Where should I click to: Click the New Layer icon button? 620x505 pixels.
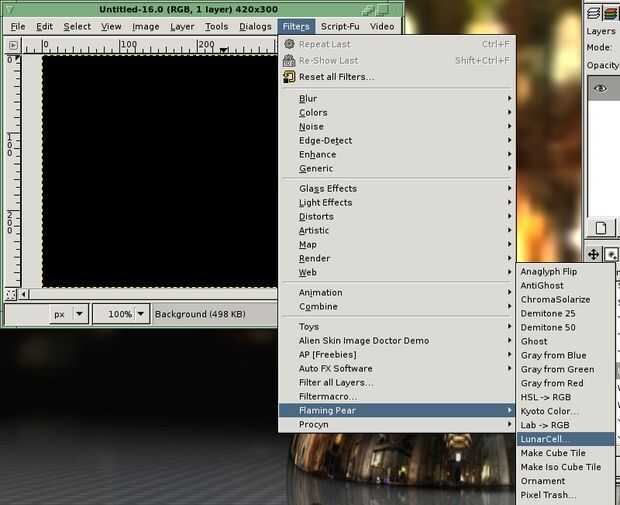click(601, 228)
